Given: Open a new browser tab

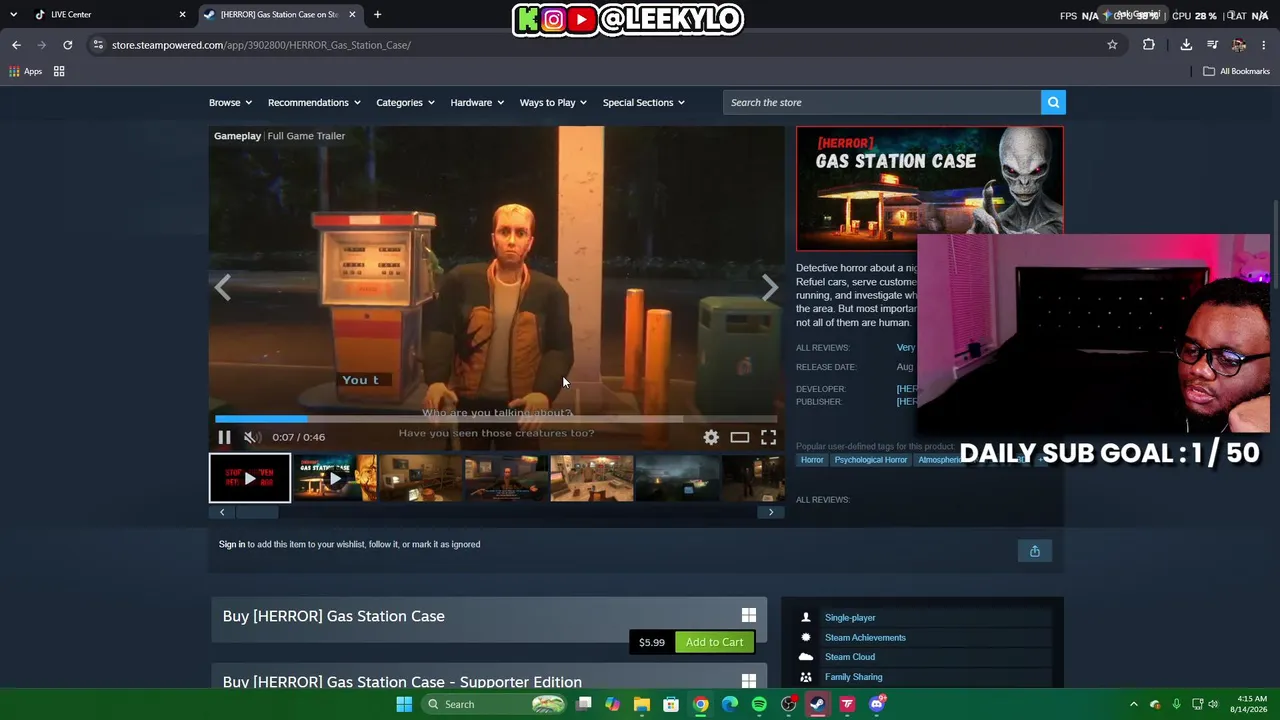Looking at the screenshot, I should click(x=377, y=15).
